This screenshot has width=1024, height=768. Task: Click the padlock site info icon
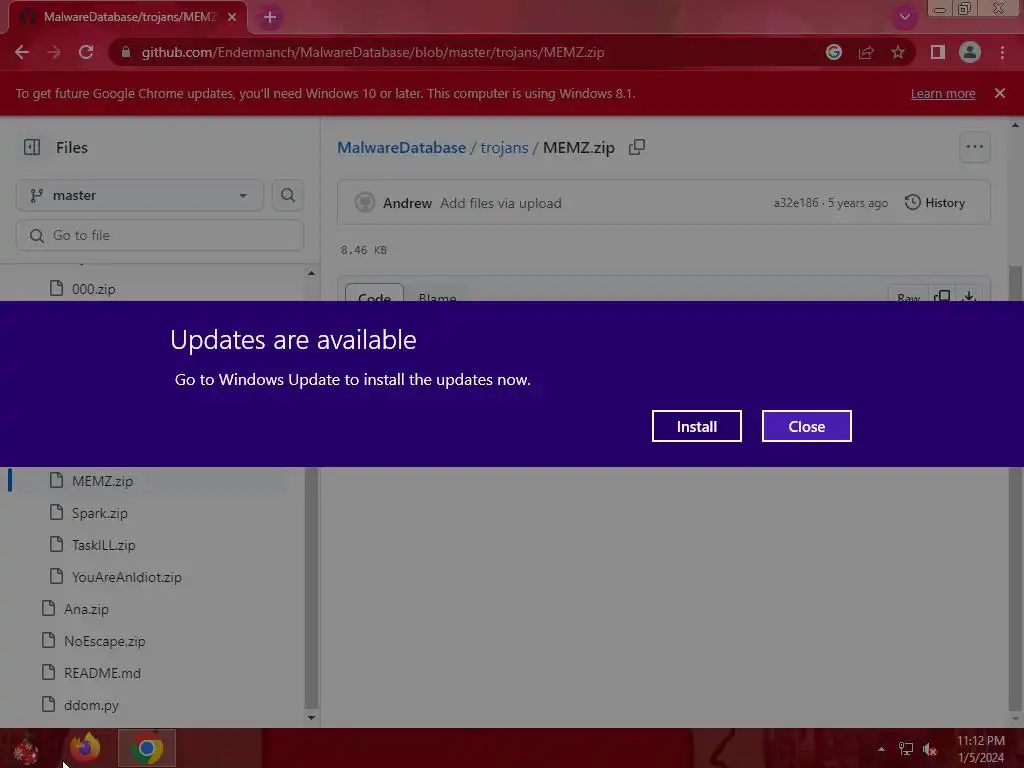(127, 52)
